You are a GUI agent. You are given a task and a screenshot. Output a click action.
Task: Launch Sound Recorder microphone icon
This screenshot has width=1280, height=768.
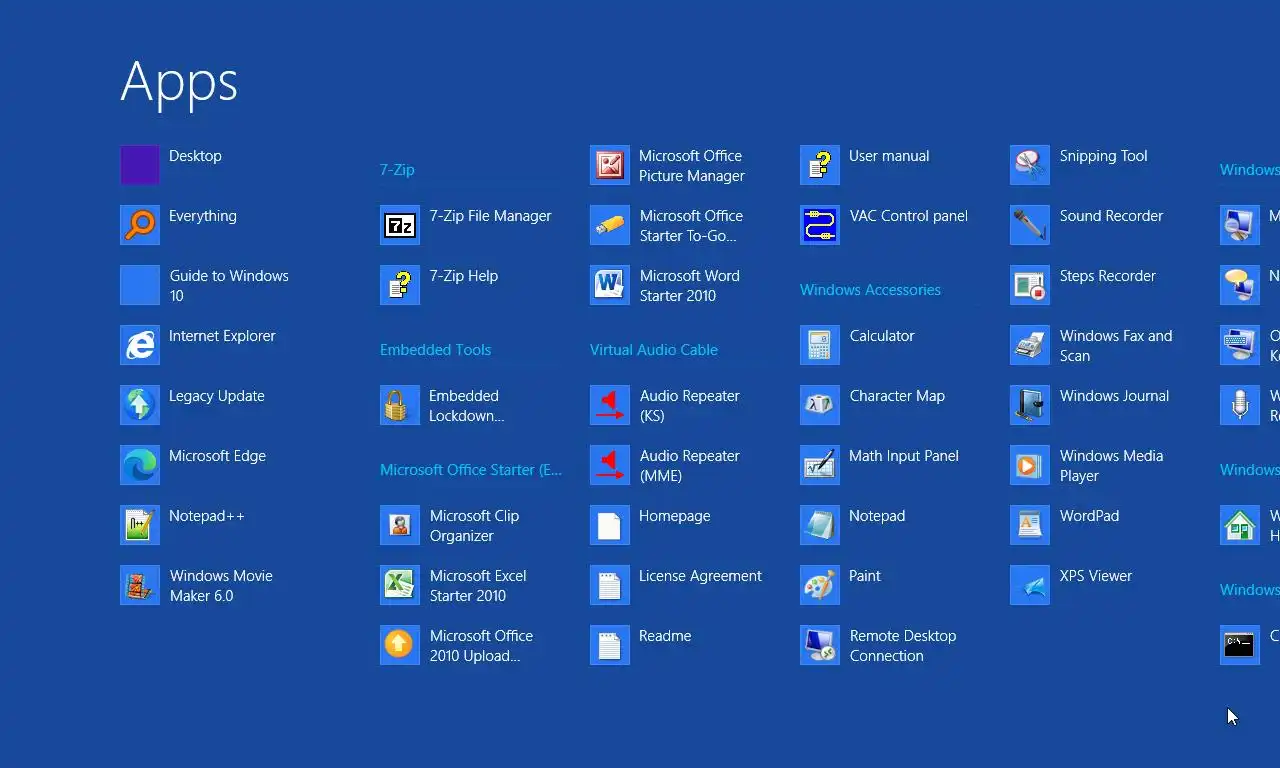point(1030,225)
